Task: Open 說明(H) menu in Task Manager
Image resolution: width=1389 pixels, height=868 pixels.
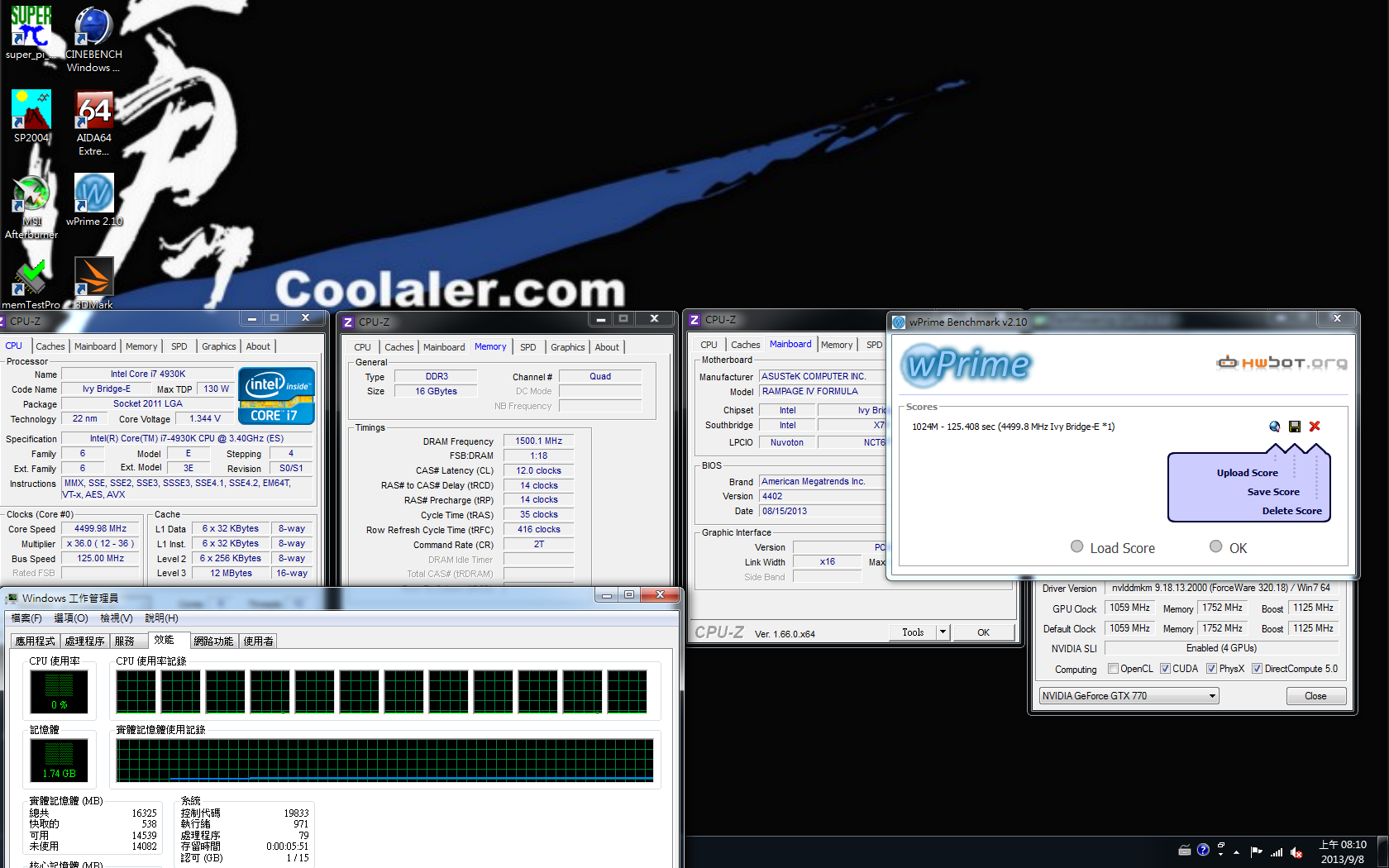Action: coord(161,618)
